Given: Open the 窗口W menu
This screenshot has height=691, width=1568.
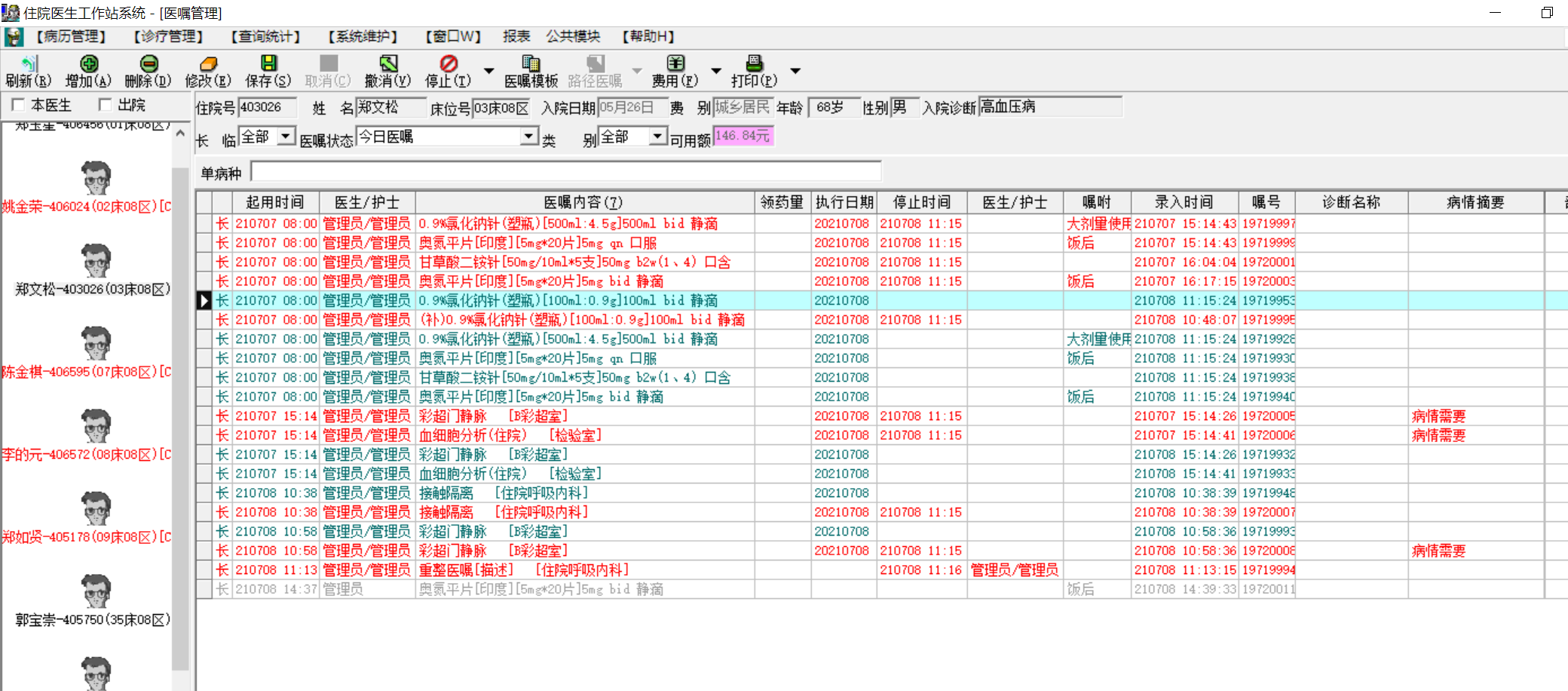Looking at the screenshot, I should 452,36.
